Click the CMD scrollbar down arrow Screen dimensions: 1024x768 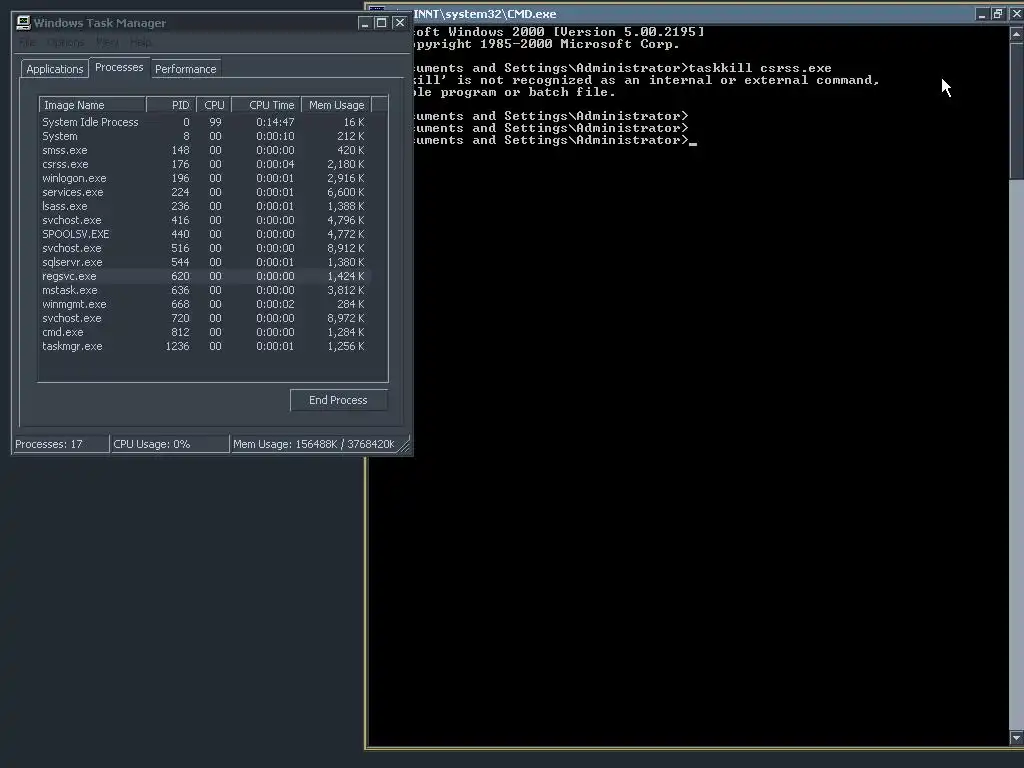pos(1016,738)
